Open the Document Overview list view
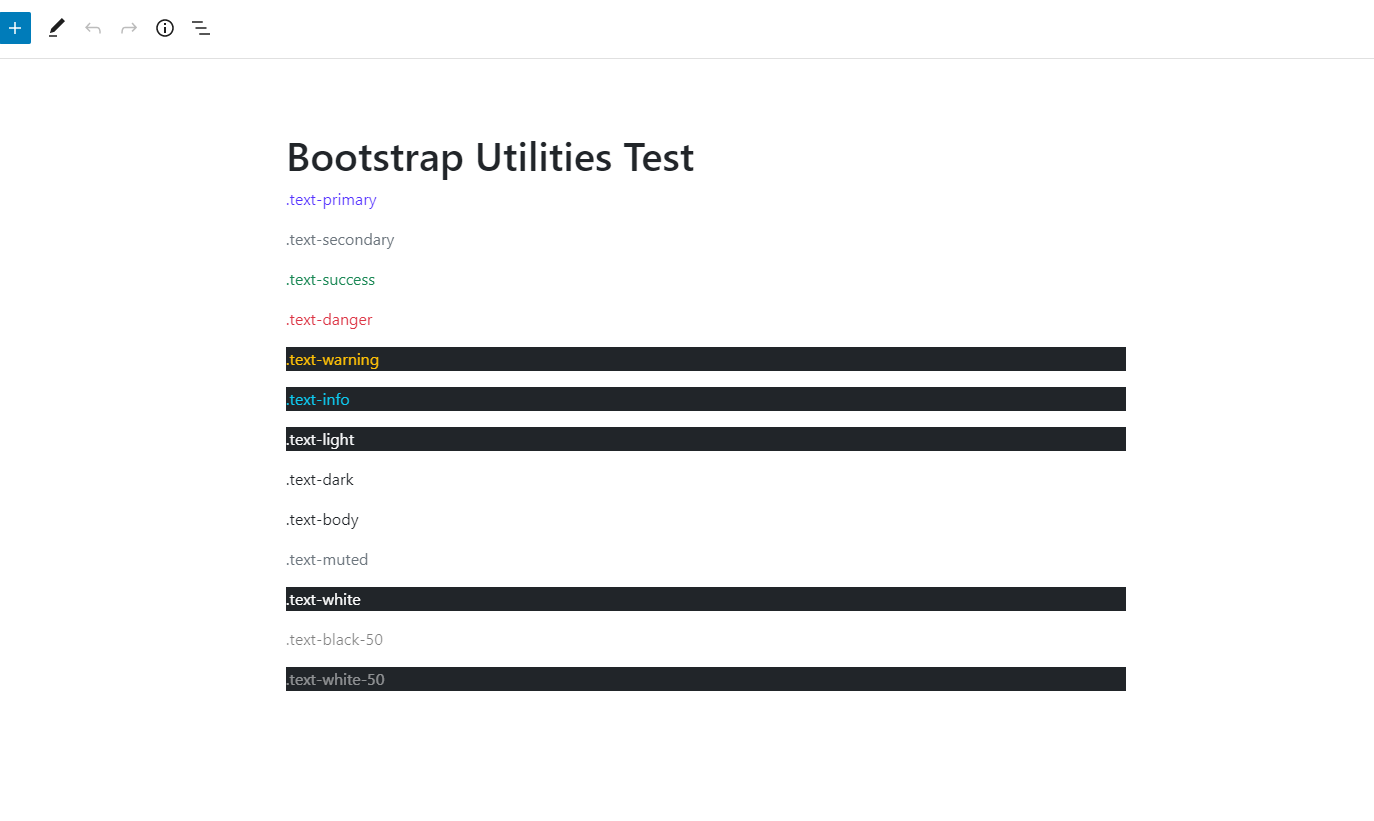The height and width of the screenshot is (821, 1374). pos(200,28)
